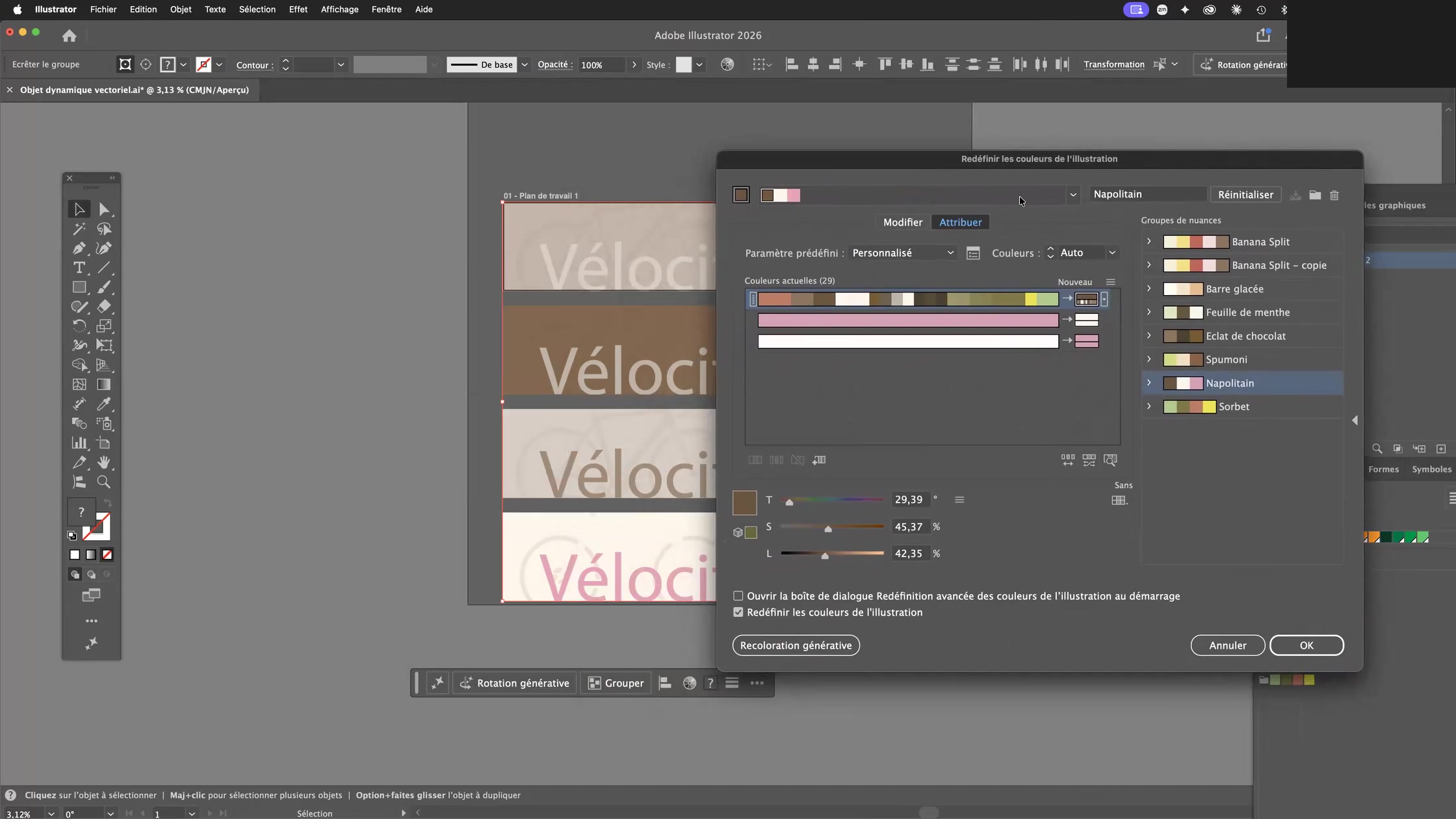This screenshot has height=819, width=1456.
Task: Click the pink current color row bar
Action: pos(908,320)
